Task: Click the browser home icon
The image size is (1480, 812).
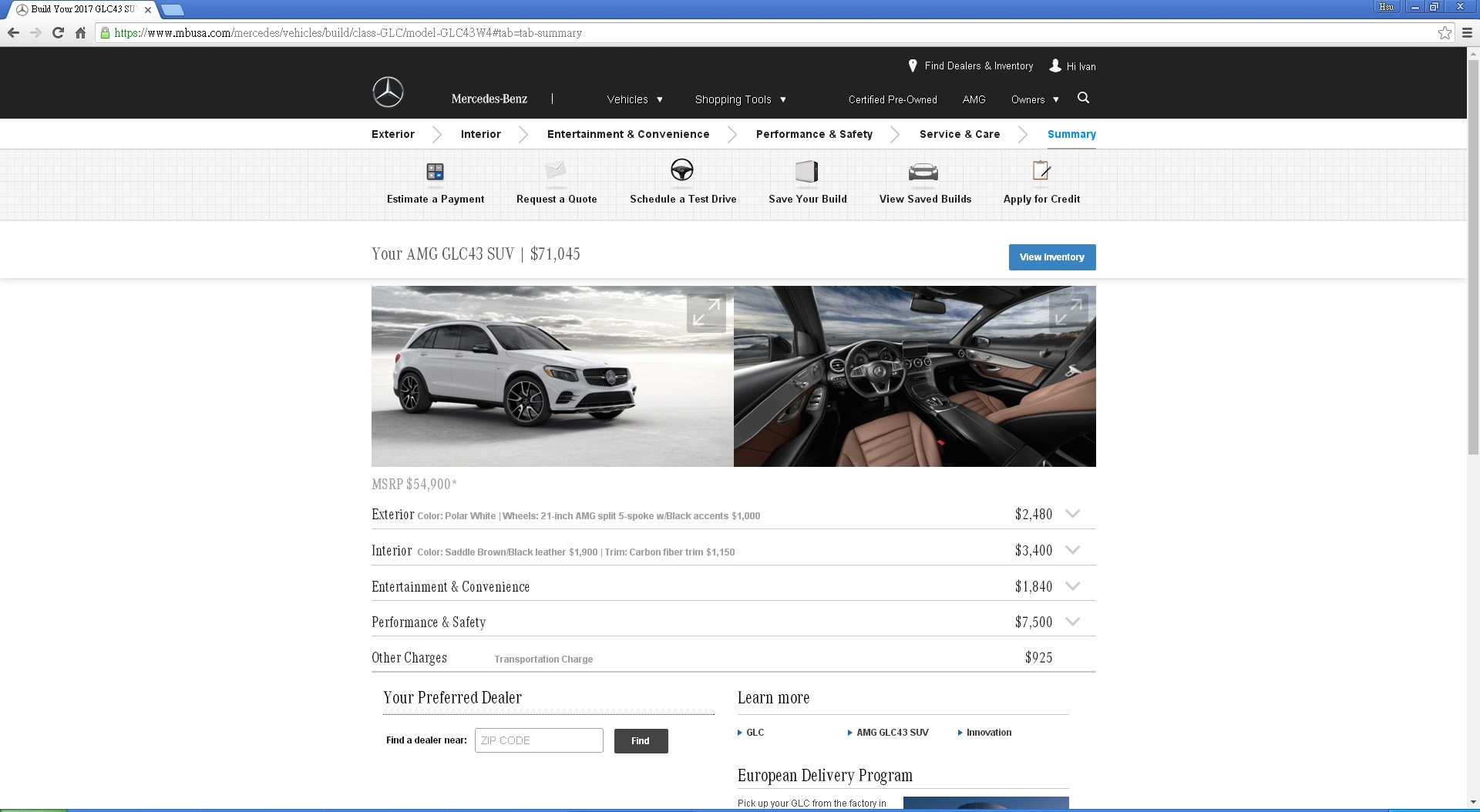Action: click(x=80, y=32)
